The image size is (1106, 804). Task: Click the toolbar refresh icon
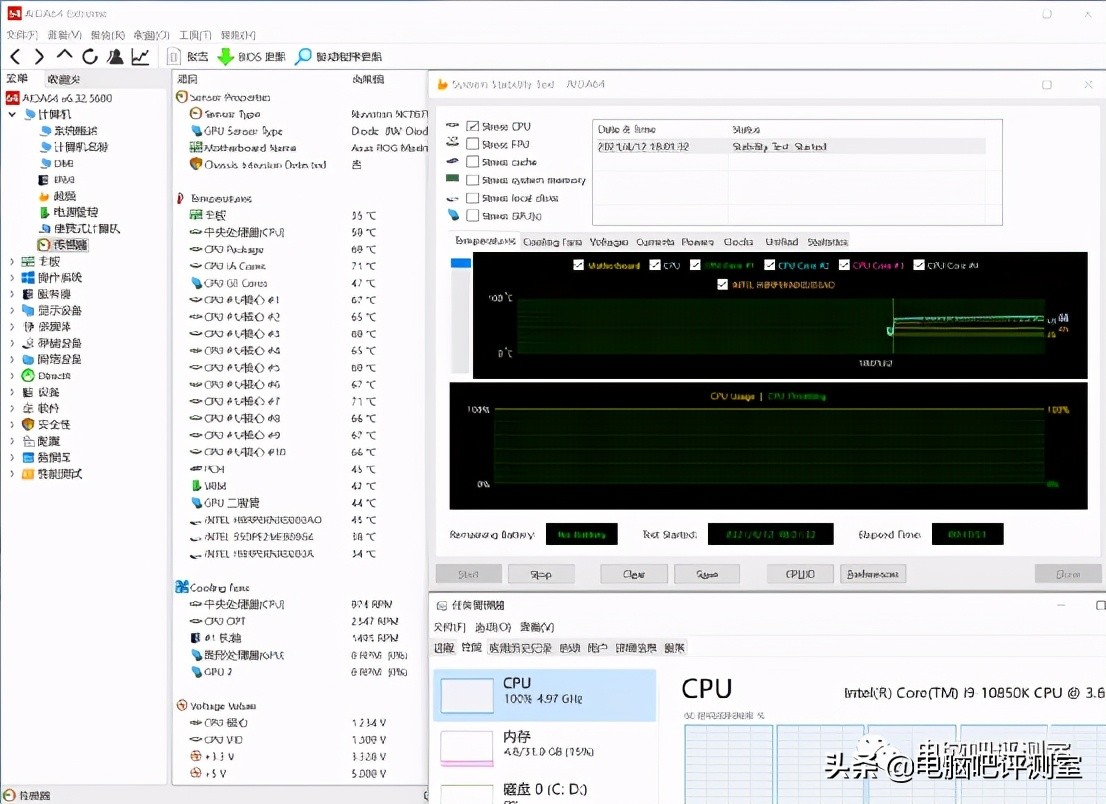click(x=88, y=56)
